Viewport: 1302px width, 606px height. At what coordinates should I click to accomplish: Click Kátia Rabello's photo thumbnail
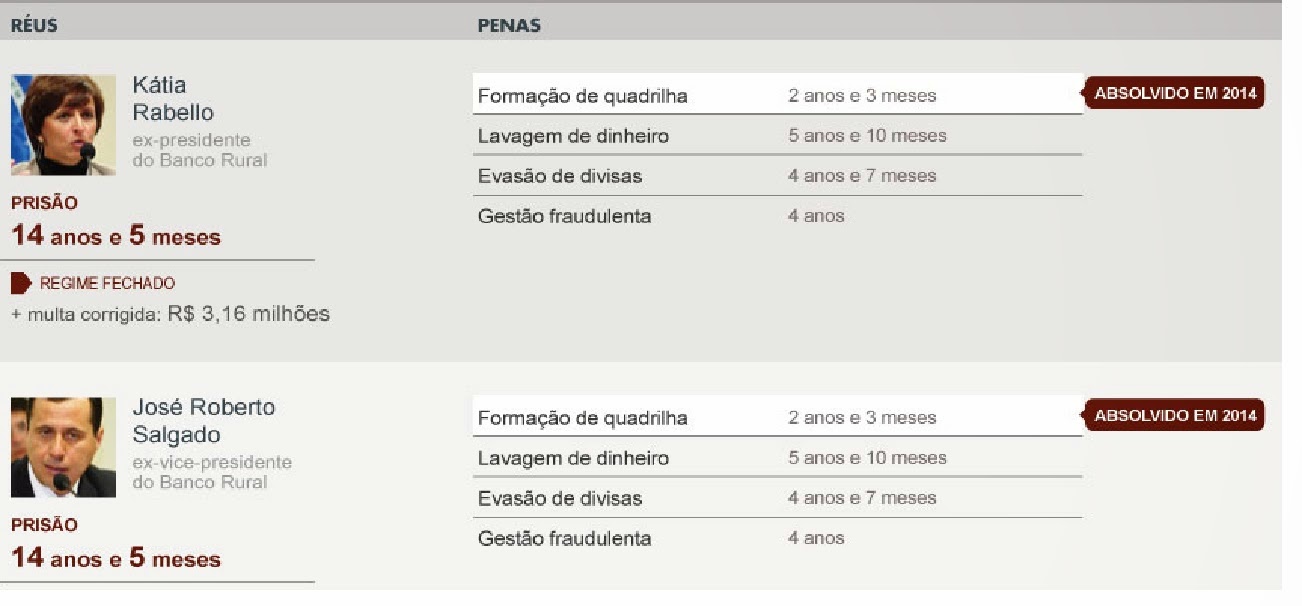pos(63,125)
